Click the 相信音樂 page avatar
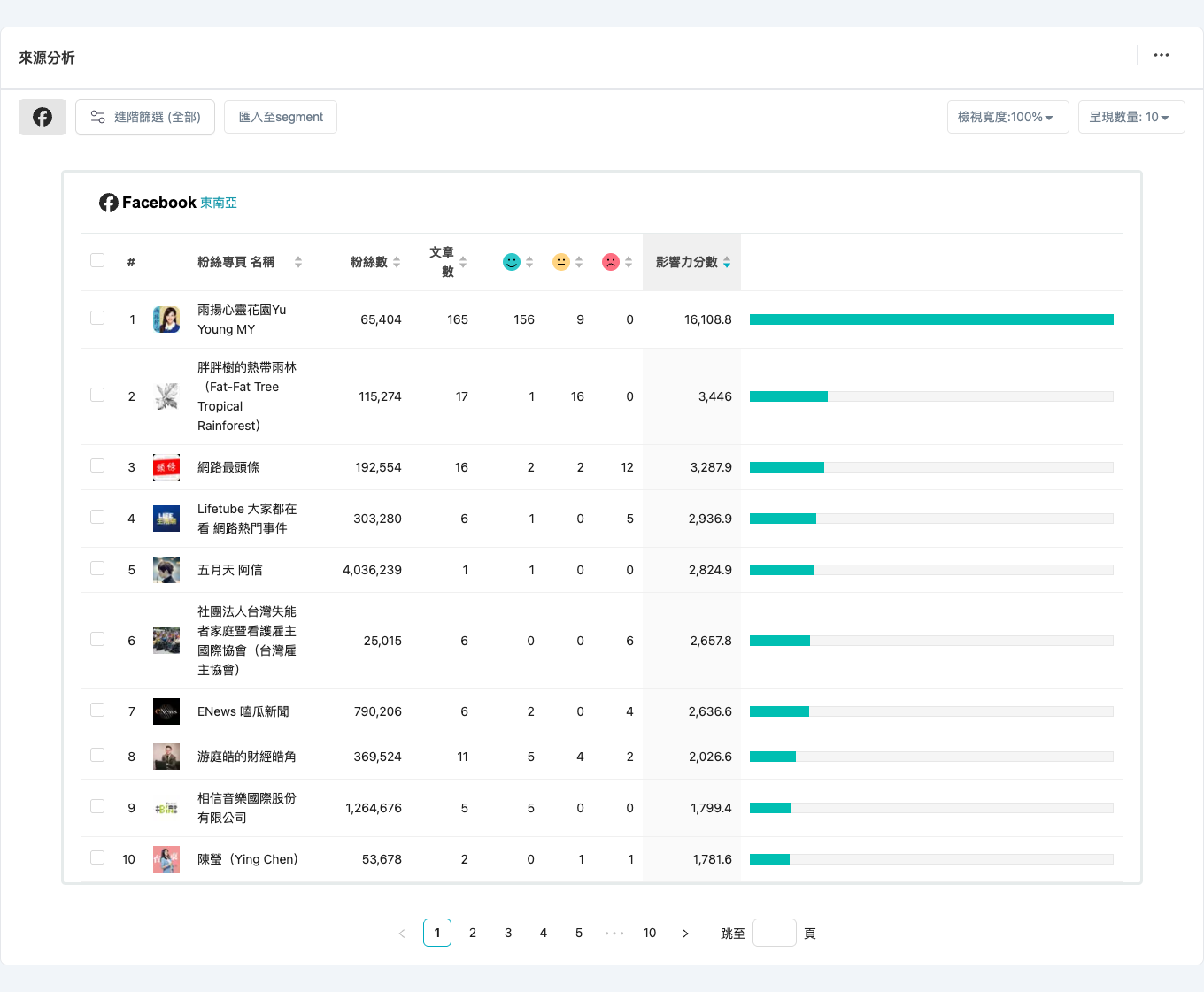The image size is (1204, 992). [x=166, y=808]
